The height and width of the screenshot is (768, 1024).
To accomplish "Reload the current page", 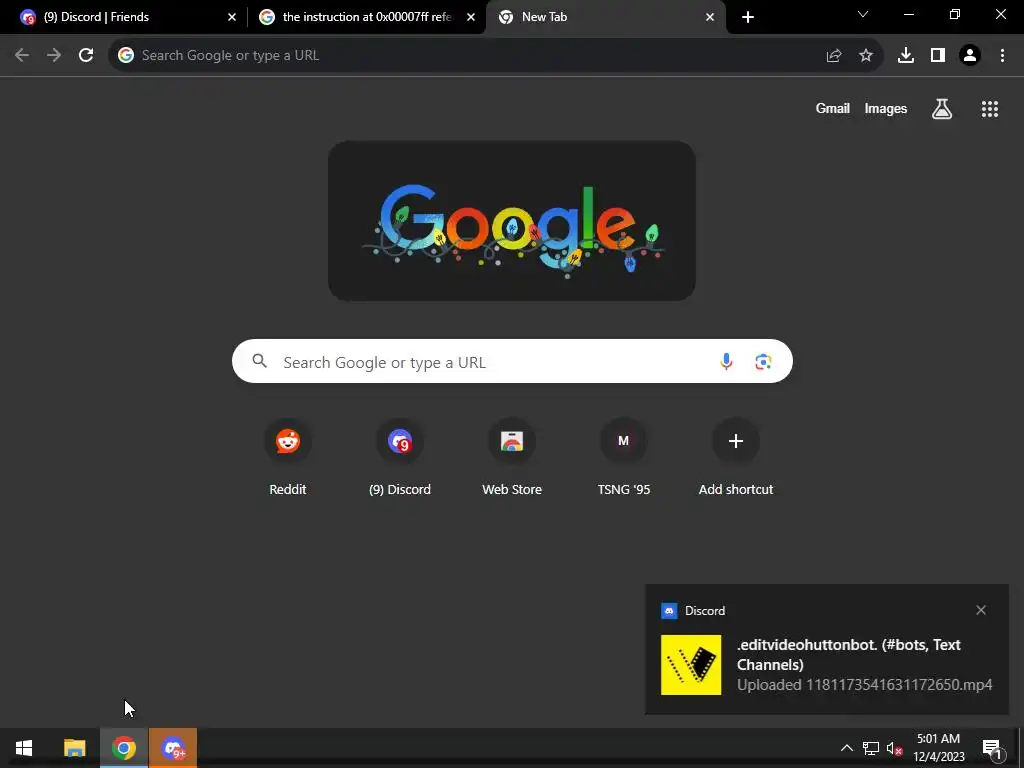I will pos(86,56).
